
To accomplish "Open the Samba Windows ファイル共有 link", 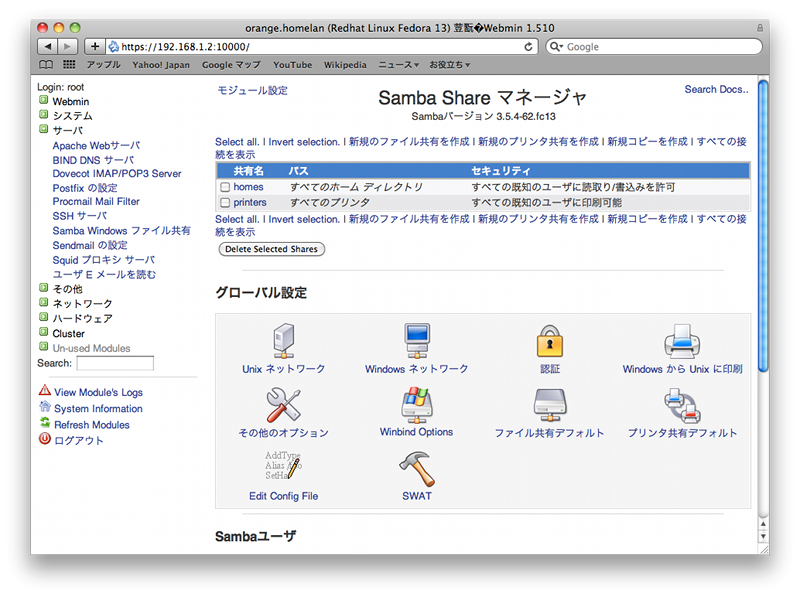I will [121, 231].
